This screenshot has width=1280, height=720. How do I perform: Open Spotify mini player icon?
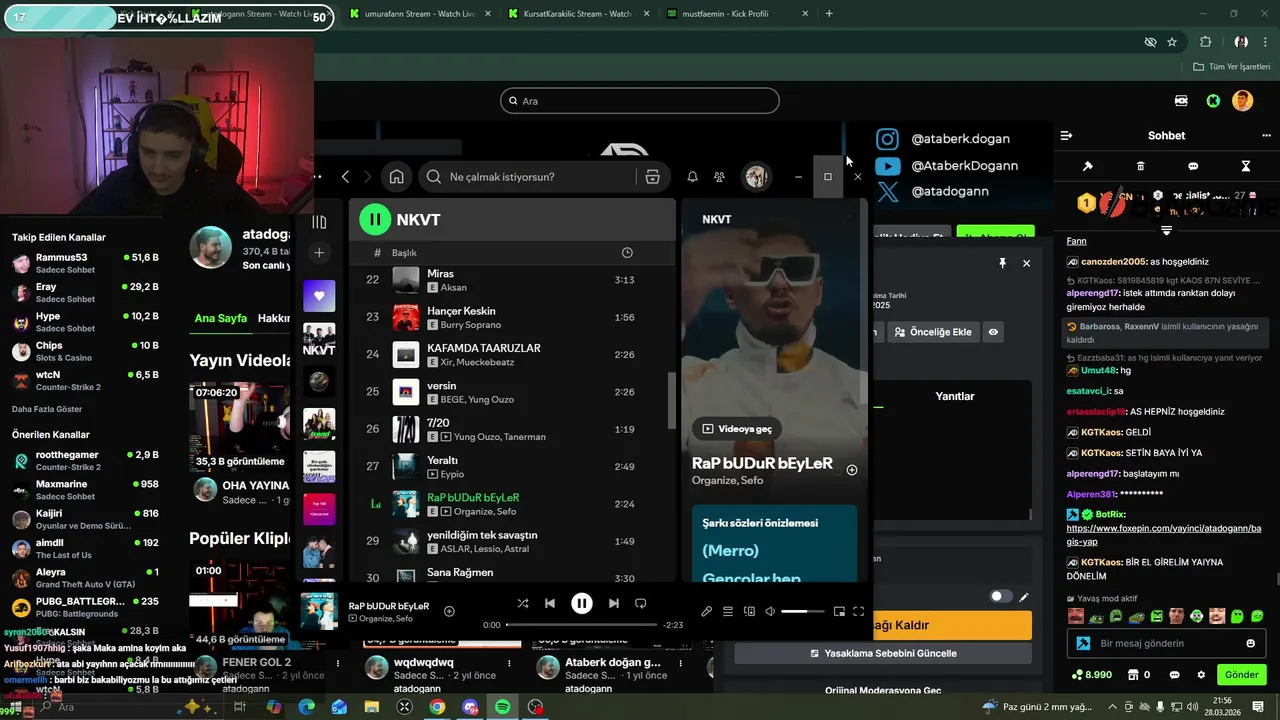coord(839,611)
